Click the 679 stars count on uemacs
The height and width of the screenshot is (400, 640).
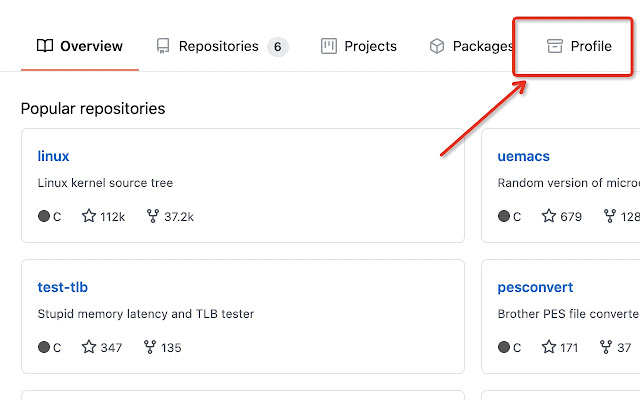click(x=571, y=217)
